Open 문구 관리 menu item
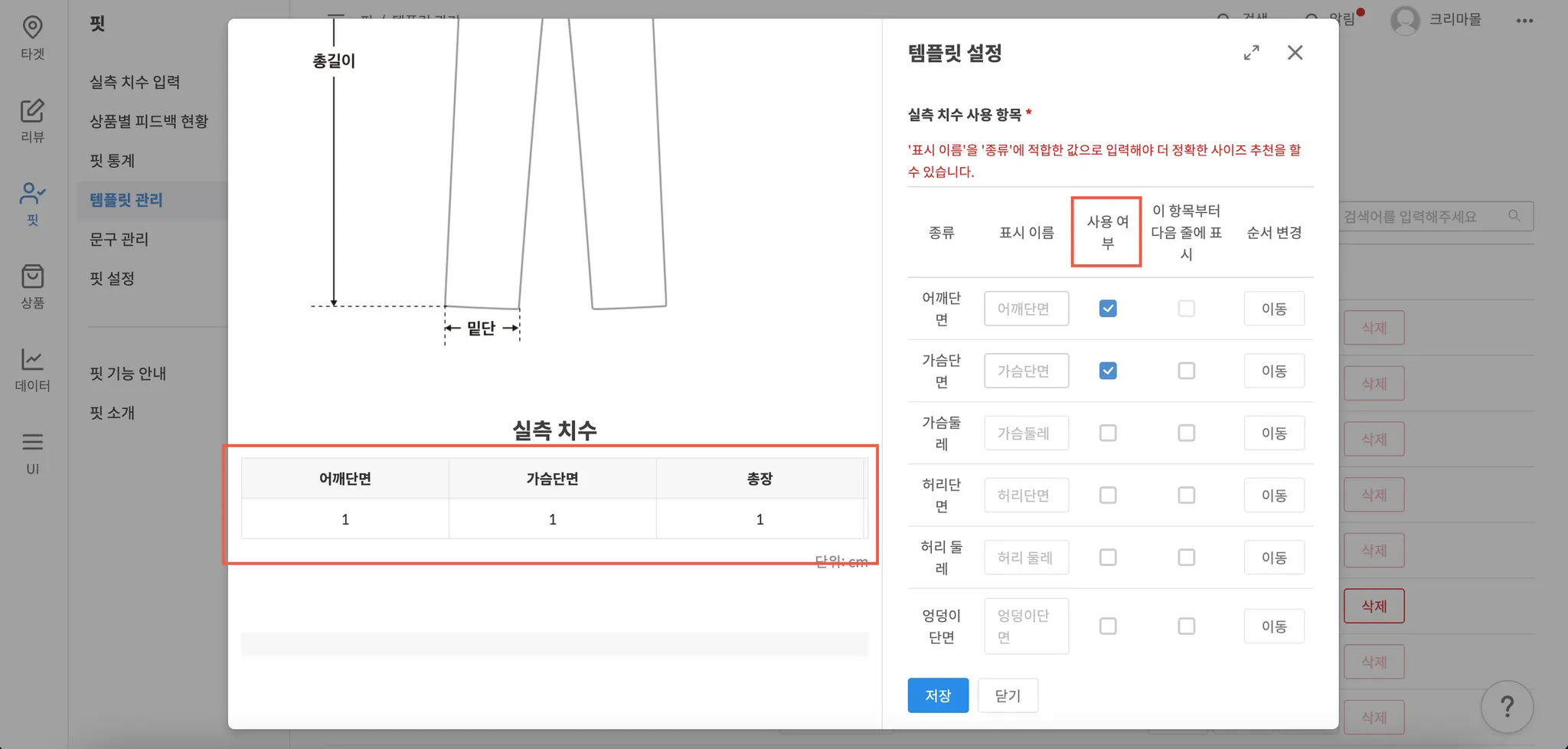The height and width of the screenshot is (749, 1568). coord(119,239)
